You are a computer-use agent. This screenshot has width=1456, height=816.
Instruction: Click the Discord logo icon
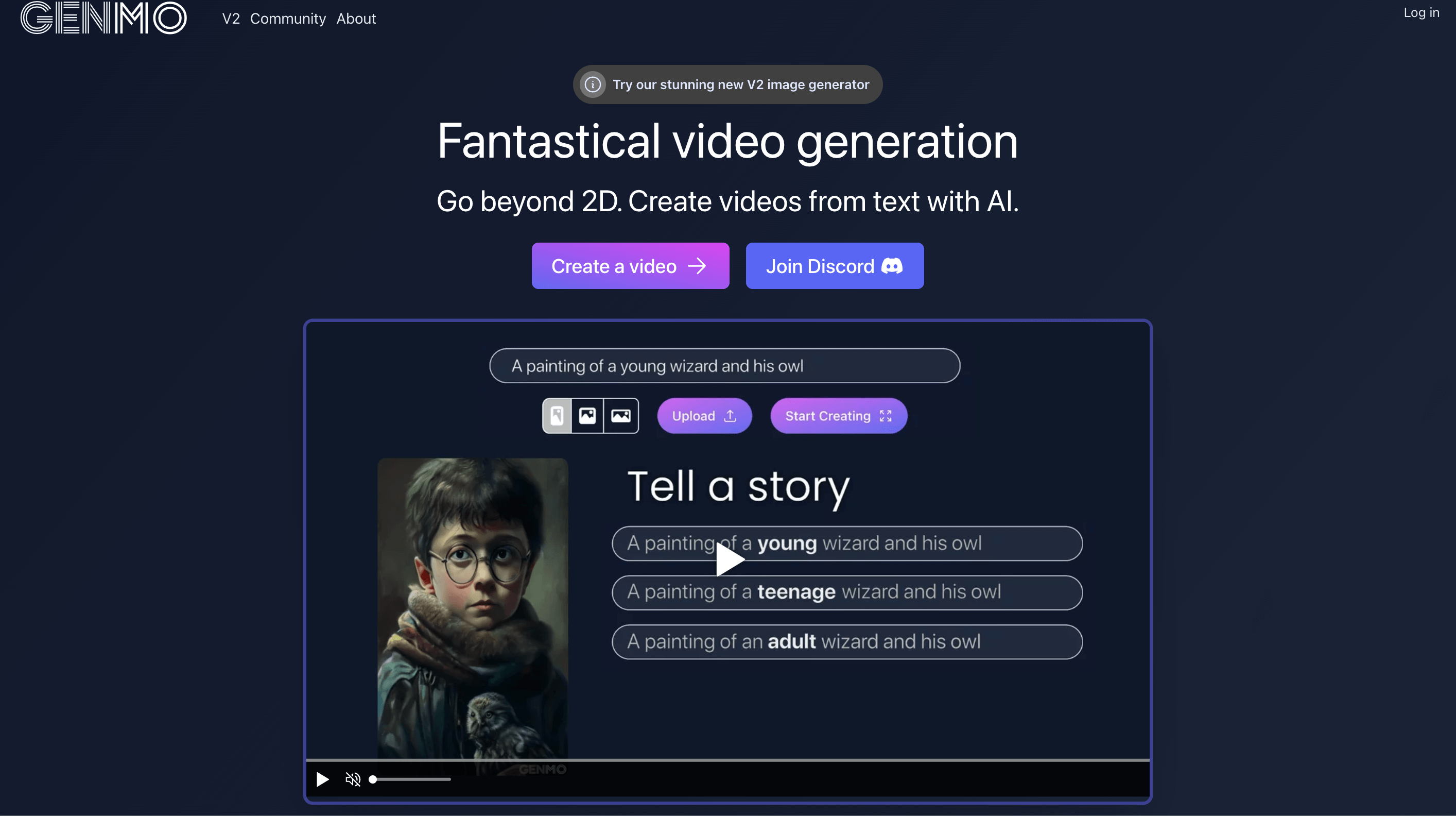point(892,266)
